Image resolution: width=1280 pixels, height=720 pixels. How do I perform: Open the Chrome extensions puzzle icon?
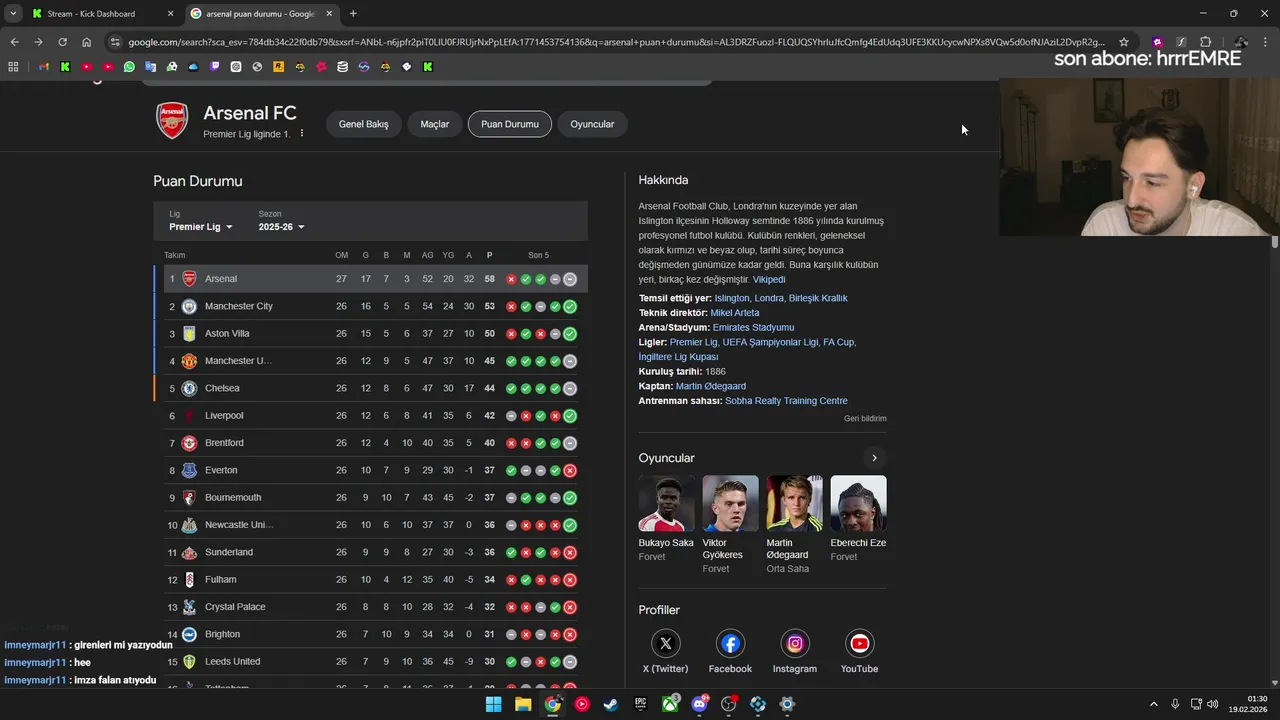coord(1205,42)
